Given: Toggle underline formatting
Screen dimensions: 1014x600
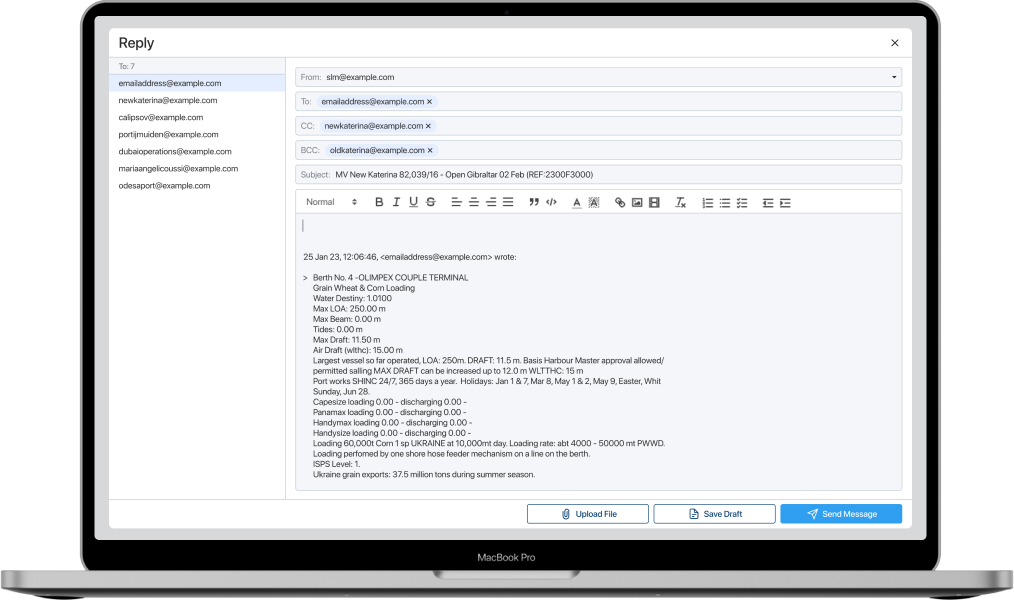Looking at the screenshot, I should (x=414, y=202).
